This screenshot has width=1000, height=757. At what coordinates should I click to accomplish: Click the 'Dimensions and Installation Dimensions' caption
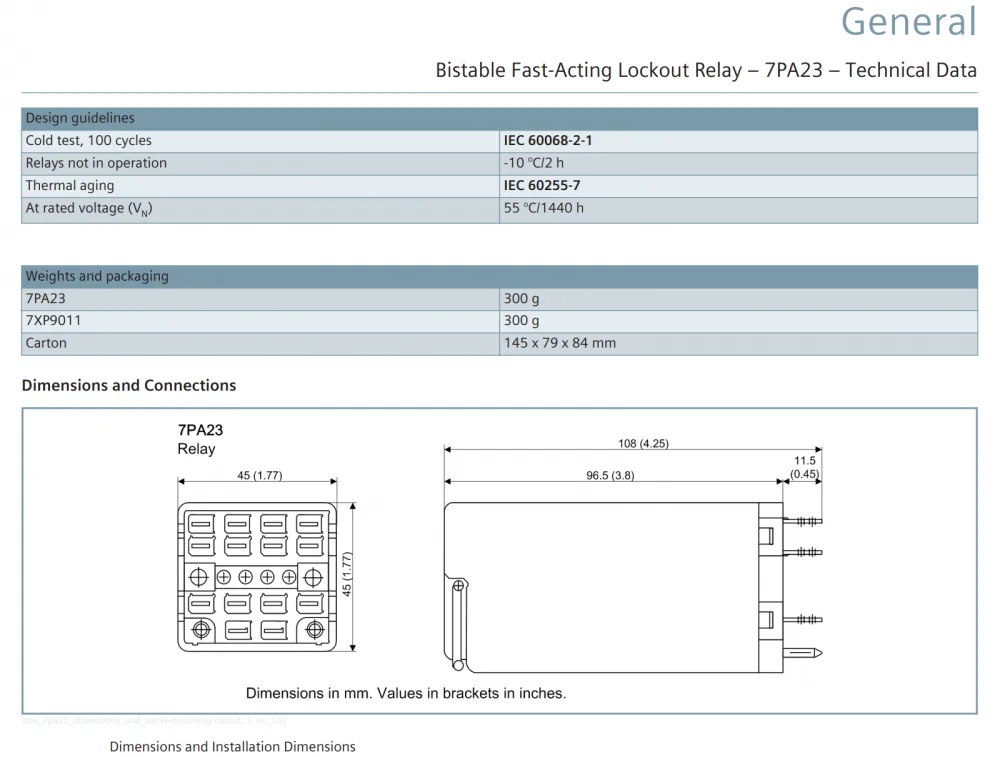pos(233,747)
